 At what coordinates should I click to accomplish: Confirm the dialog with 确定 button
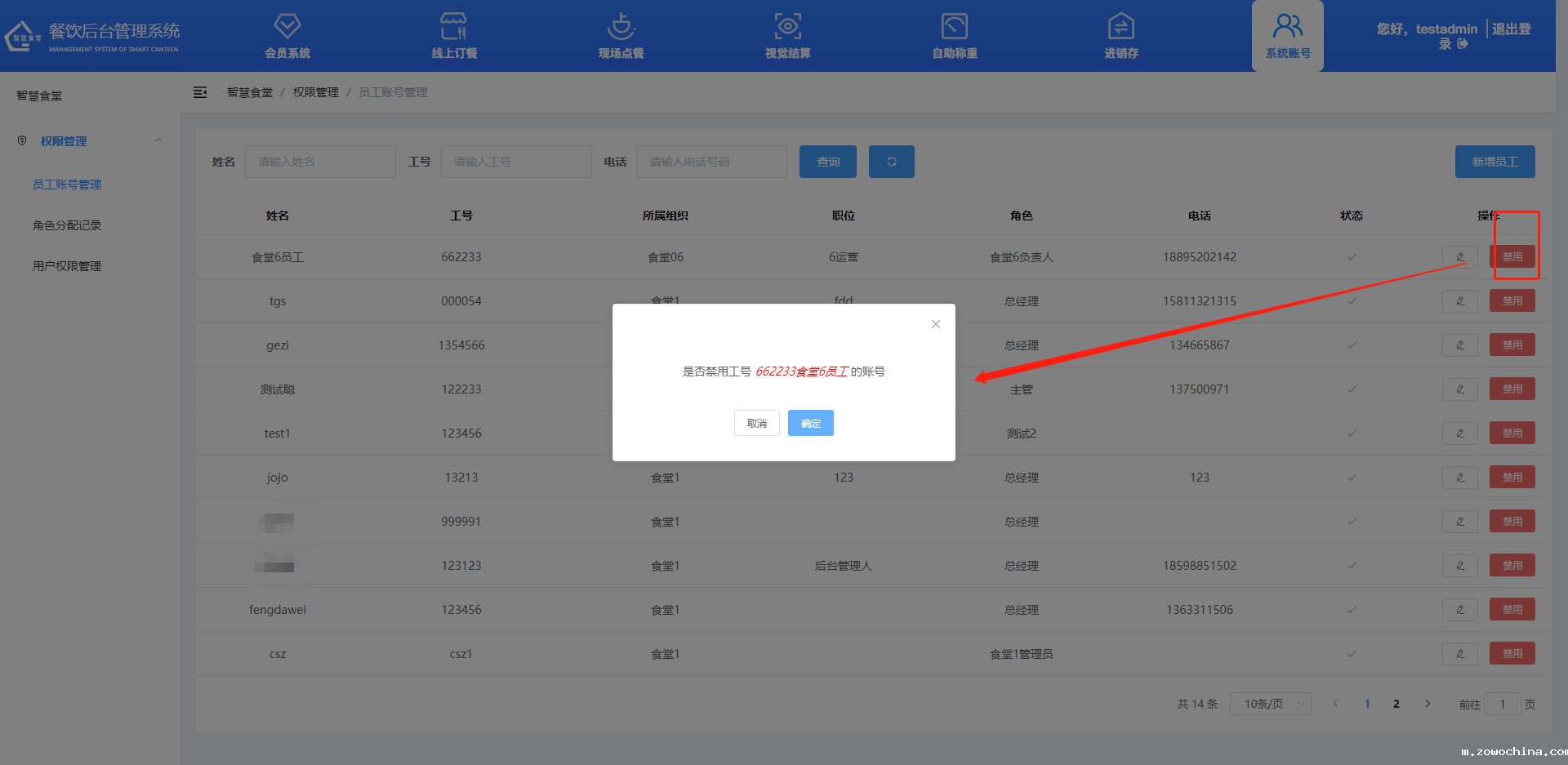point(810,423)
